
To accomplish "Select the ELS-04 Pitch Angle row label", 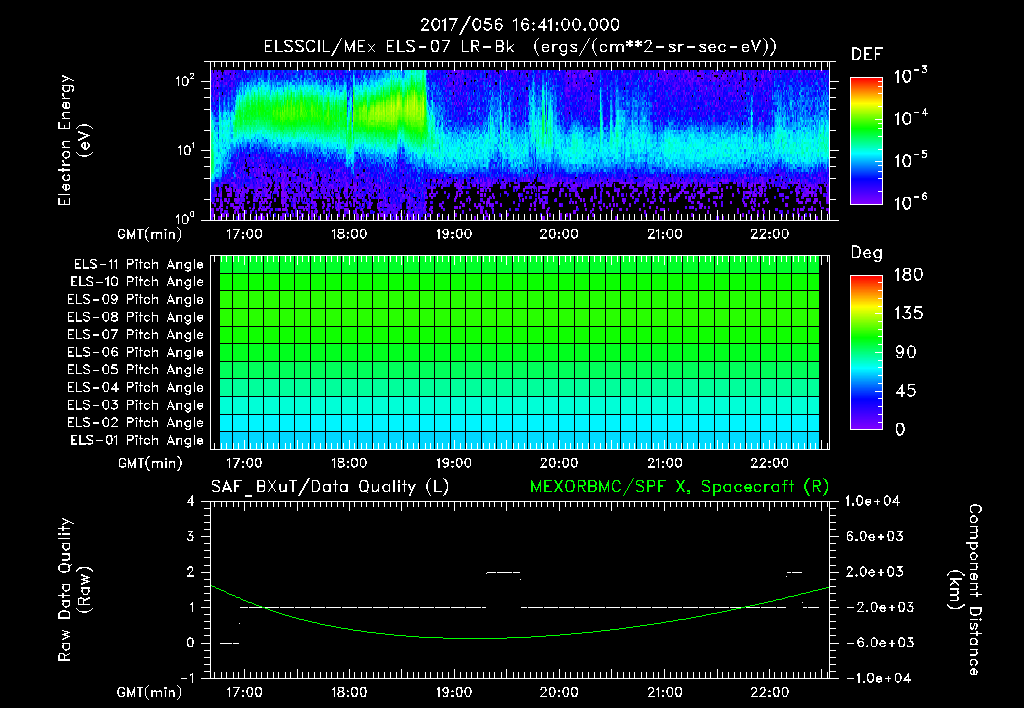I will click(136, 387).
